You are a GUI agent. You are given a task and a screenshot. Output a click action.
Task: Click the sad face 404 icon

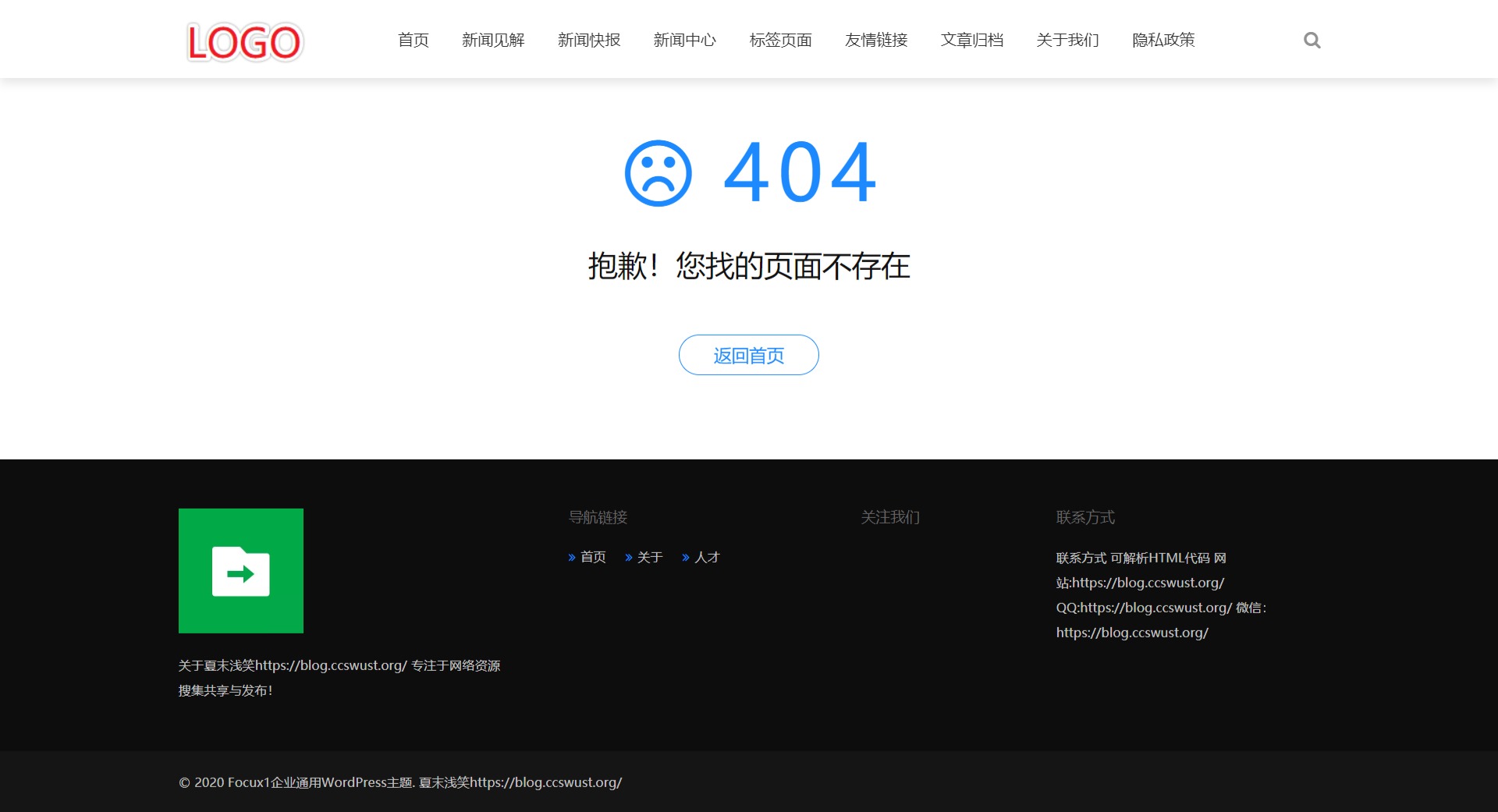(x=658, y=173)
